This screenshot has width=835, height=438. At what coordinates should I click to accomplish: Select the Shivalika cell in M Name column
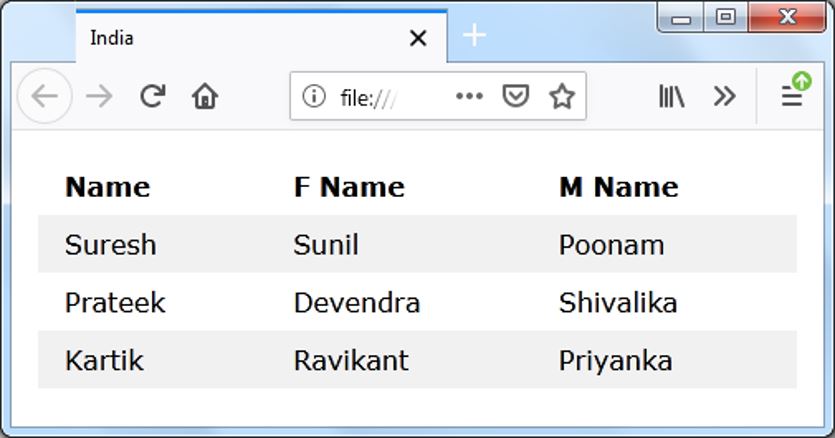[617, 302]
